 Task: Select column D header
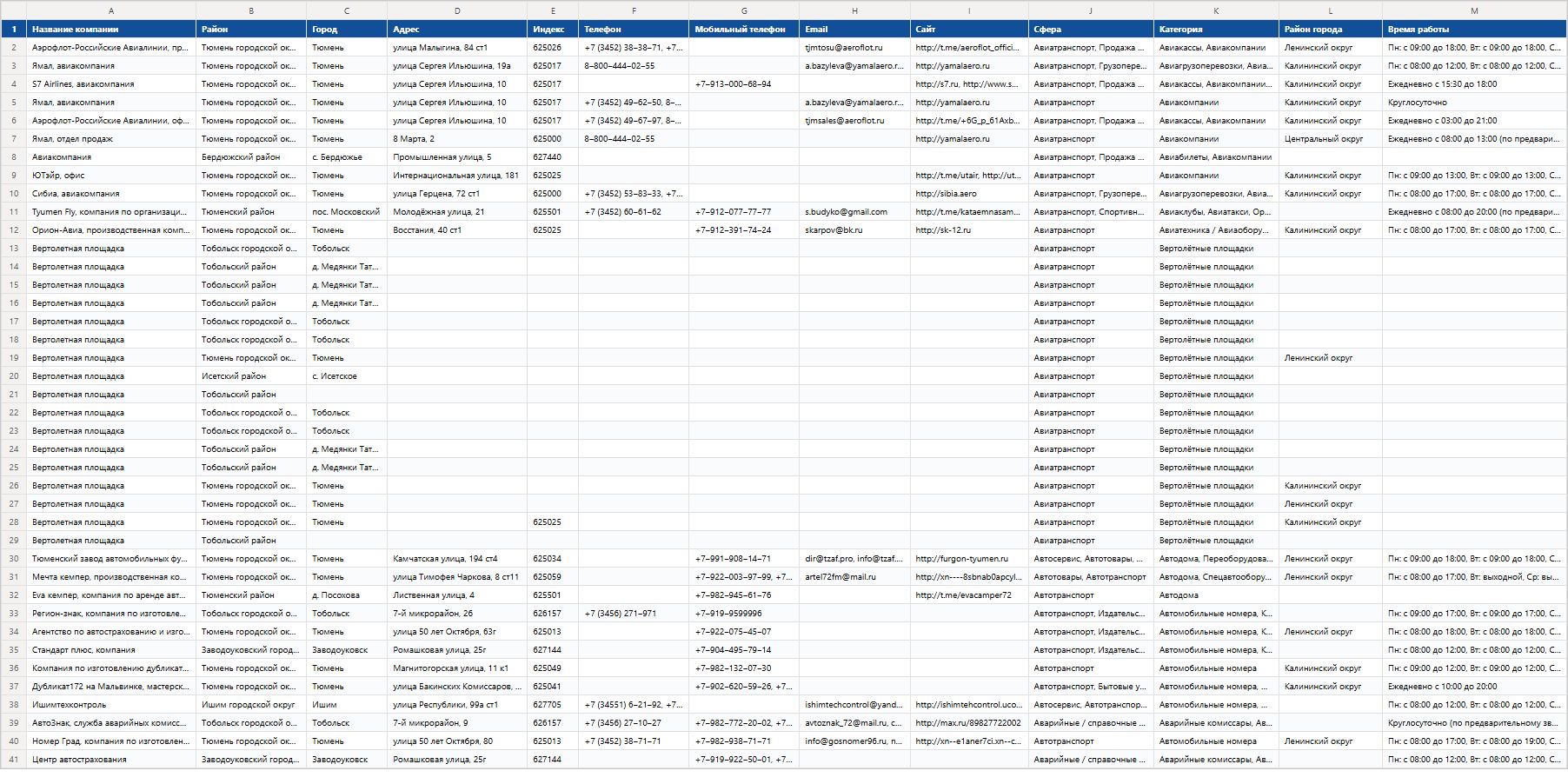457,10
